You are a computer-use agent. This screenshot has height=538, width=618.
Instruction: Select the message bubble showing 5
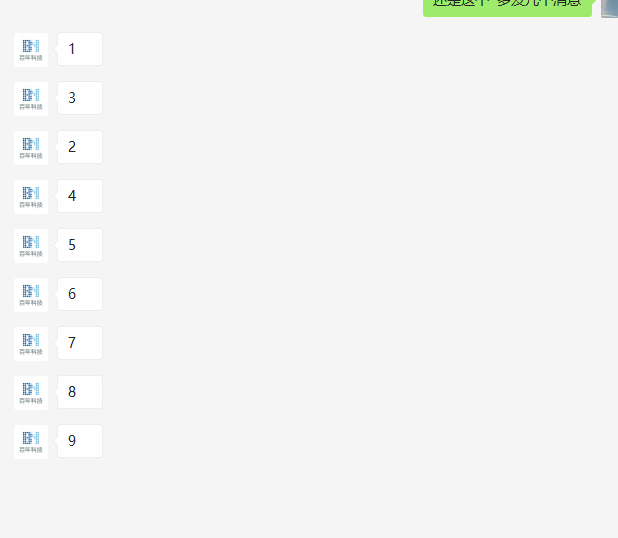[80, 245]
